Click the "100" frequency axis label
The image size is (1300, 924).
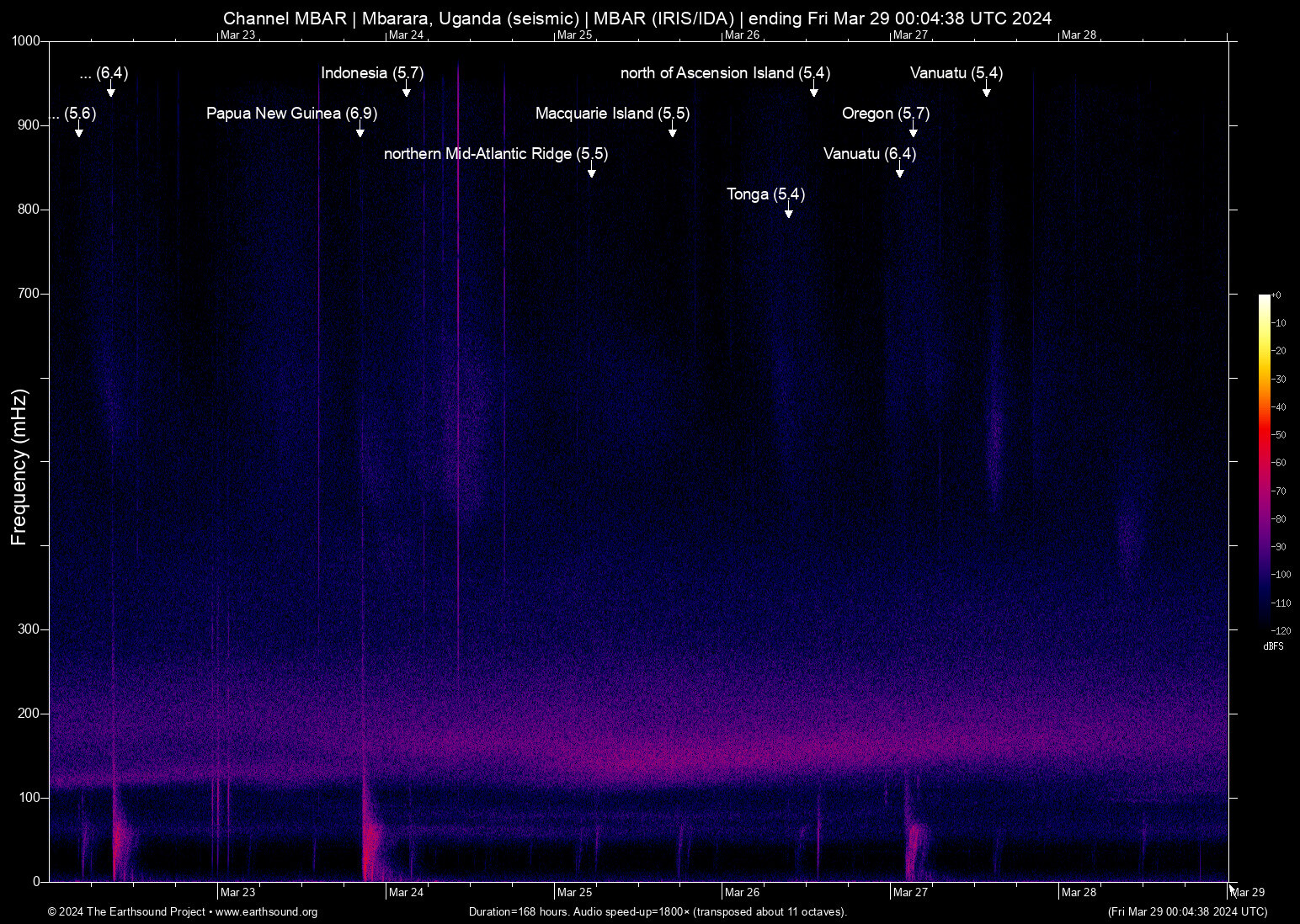[29, 798]
